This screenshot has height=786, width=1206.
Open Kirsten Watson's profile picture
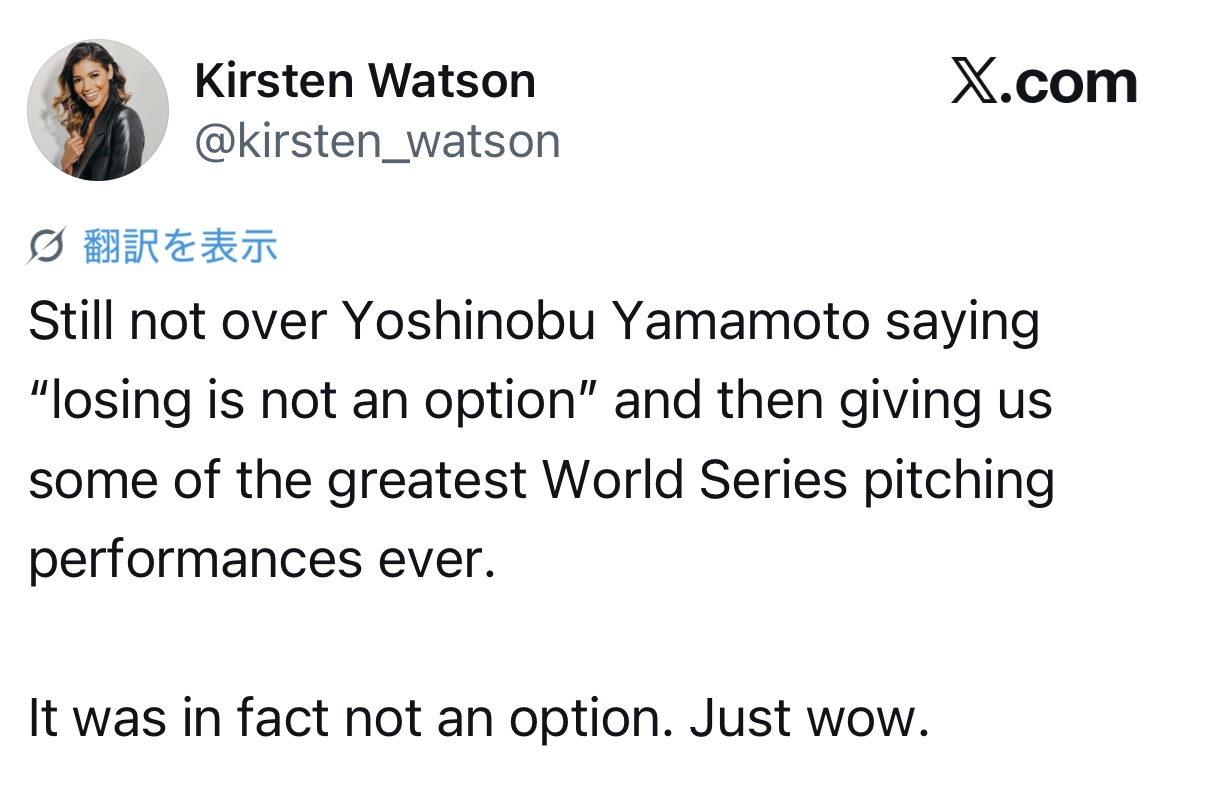97,110
